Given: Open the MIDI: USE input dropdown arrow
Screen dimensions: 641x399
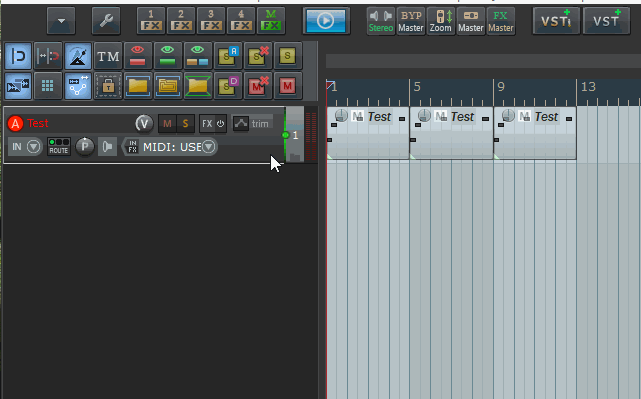Looking at the screenshot, I should click(208, 146).
